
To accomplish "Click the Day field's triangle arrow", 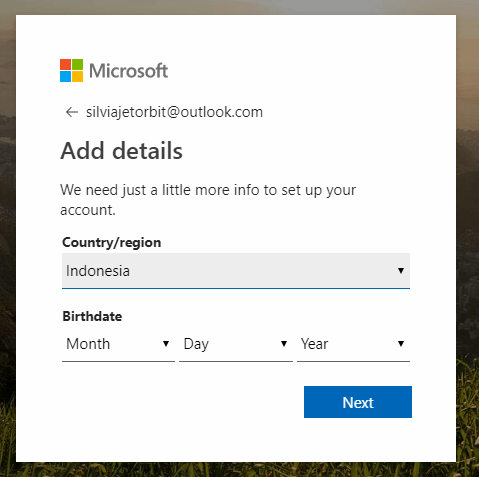I will (284, 343).
